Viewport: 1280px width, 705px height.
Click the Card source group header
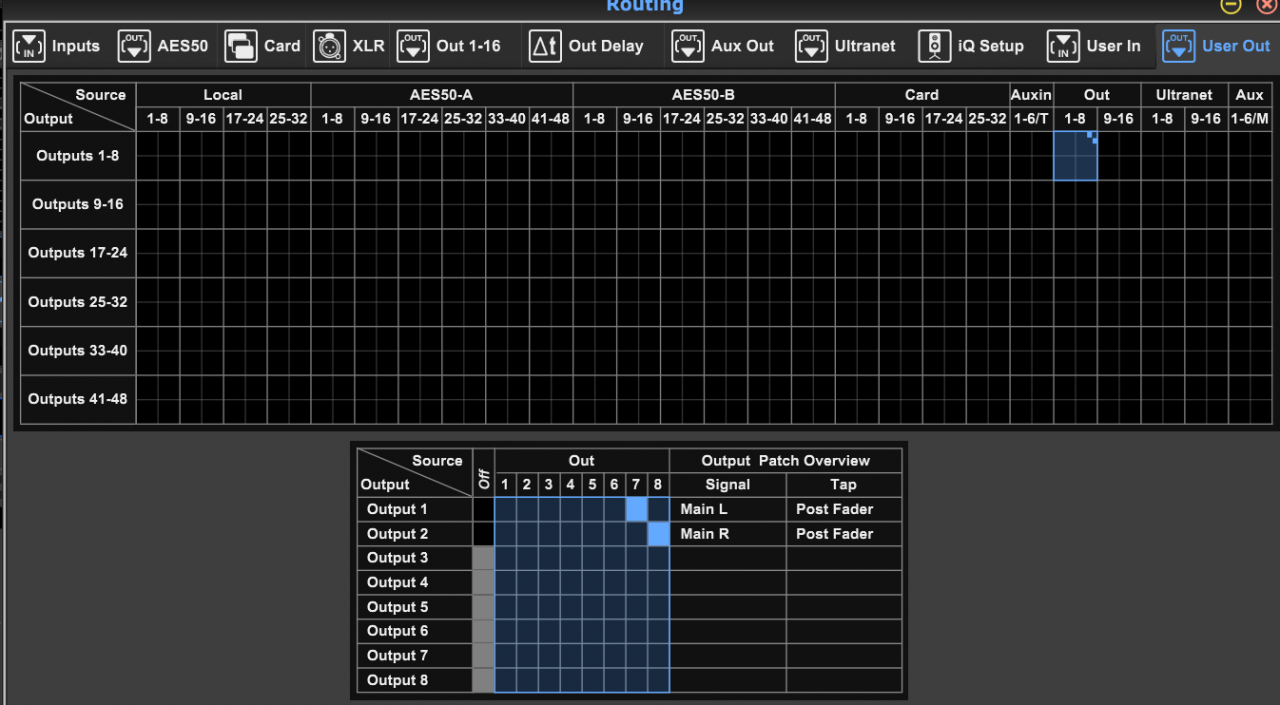click(x=922, y=95)
